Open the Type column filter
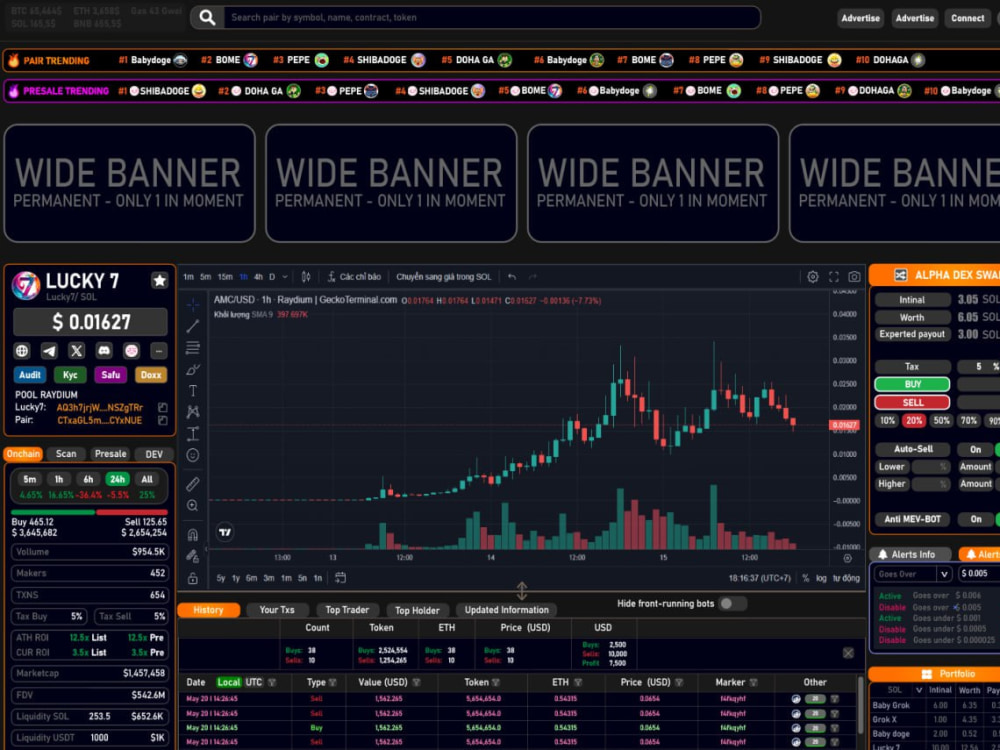 pos(332,683)
